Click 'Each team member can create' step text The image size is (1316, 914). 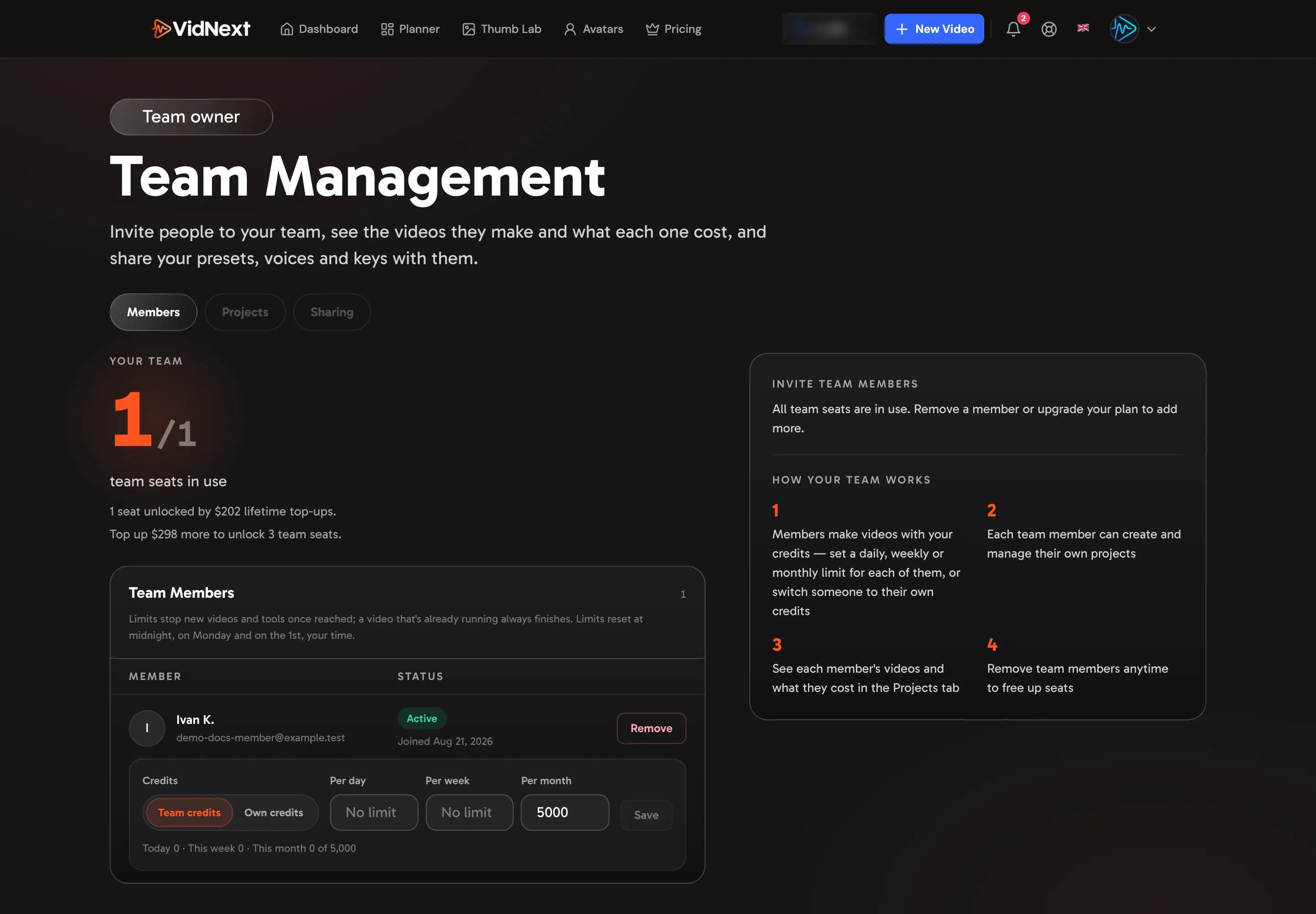coord(1083,543)
